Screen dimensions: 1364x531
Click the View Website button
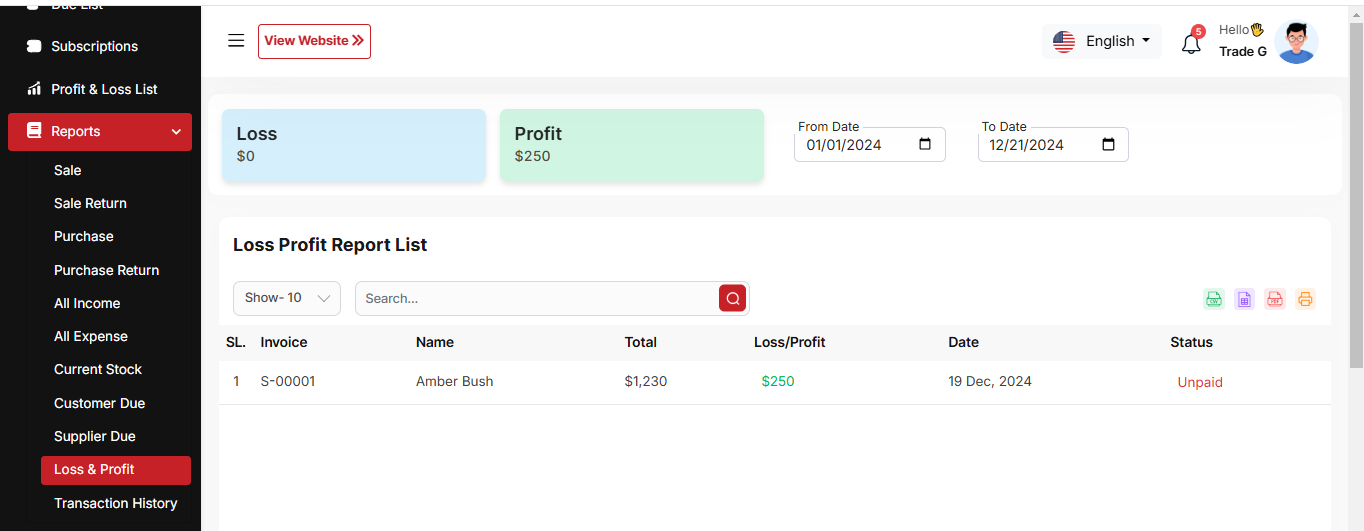click(314, 41)
